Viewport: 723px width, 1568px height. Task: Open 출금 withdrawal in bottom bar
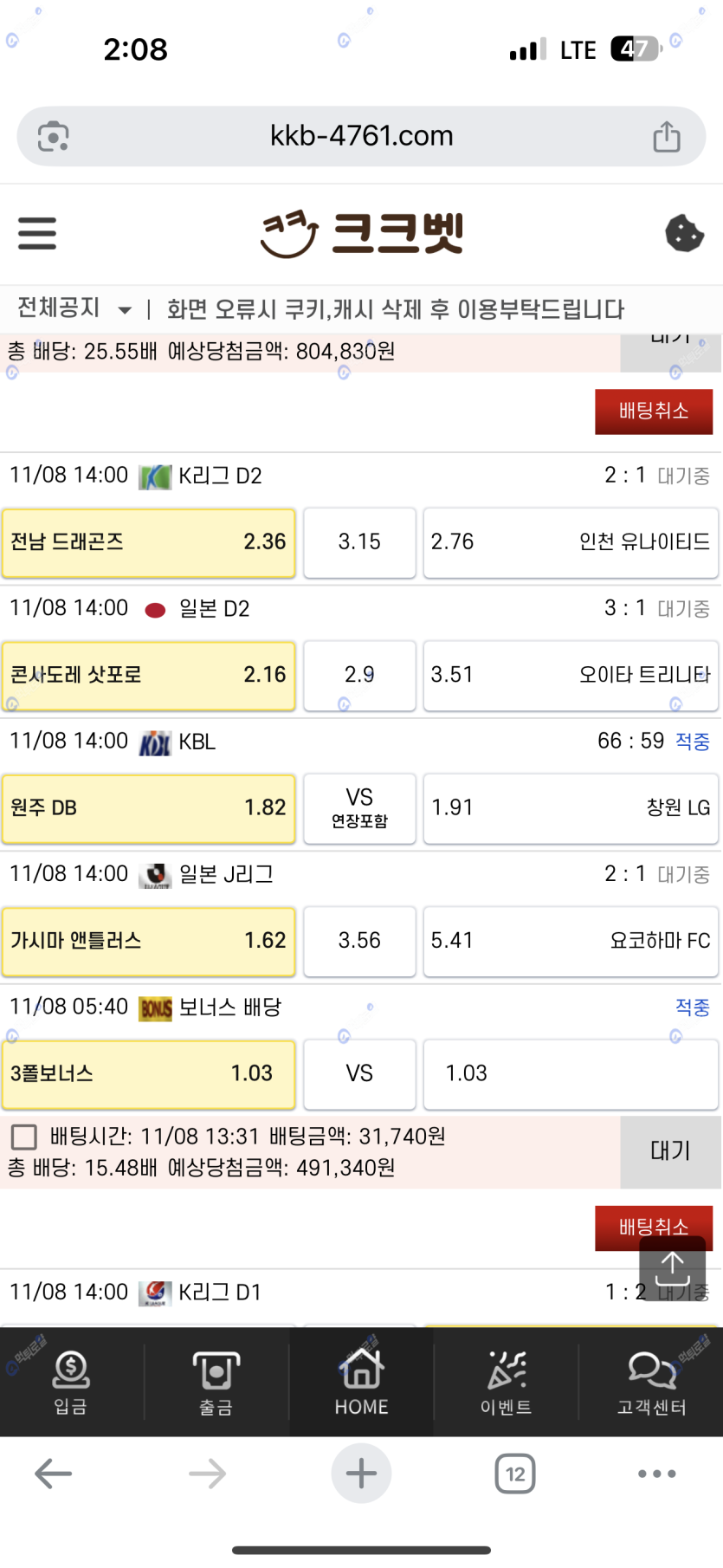[x=216, y=1383]
